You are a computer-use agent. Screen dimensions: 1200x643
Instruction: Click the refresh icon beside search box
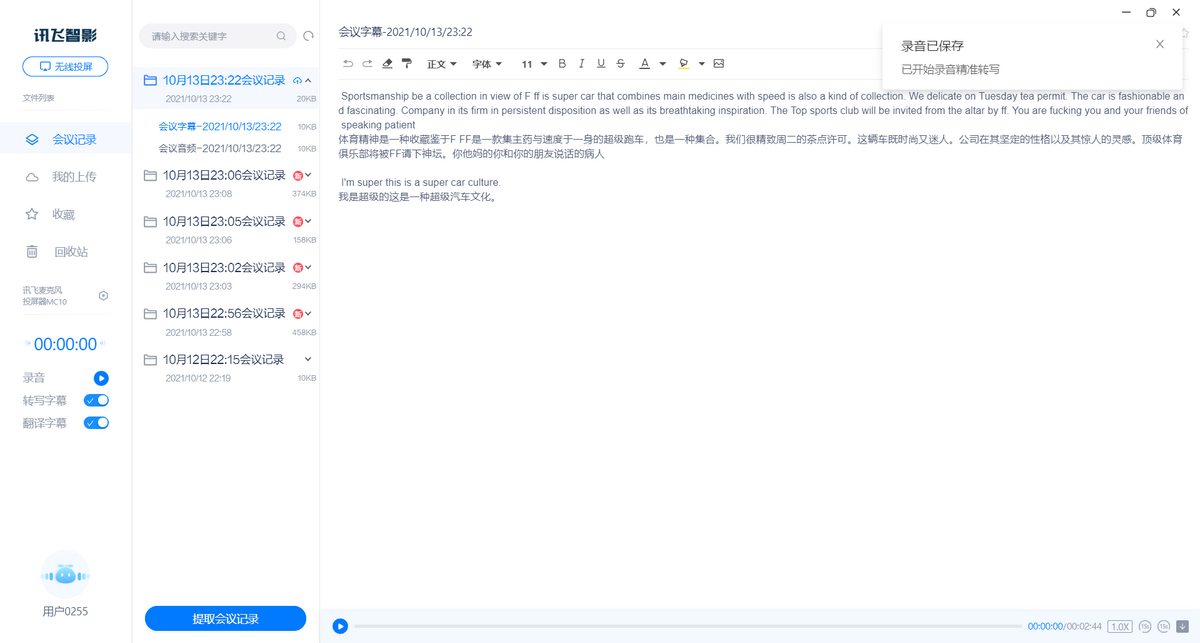[309, 36]
